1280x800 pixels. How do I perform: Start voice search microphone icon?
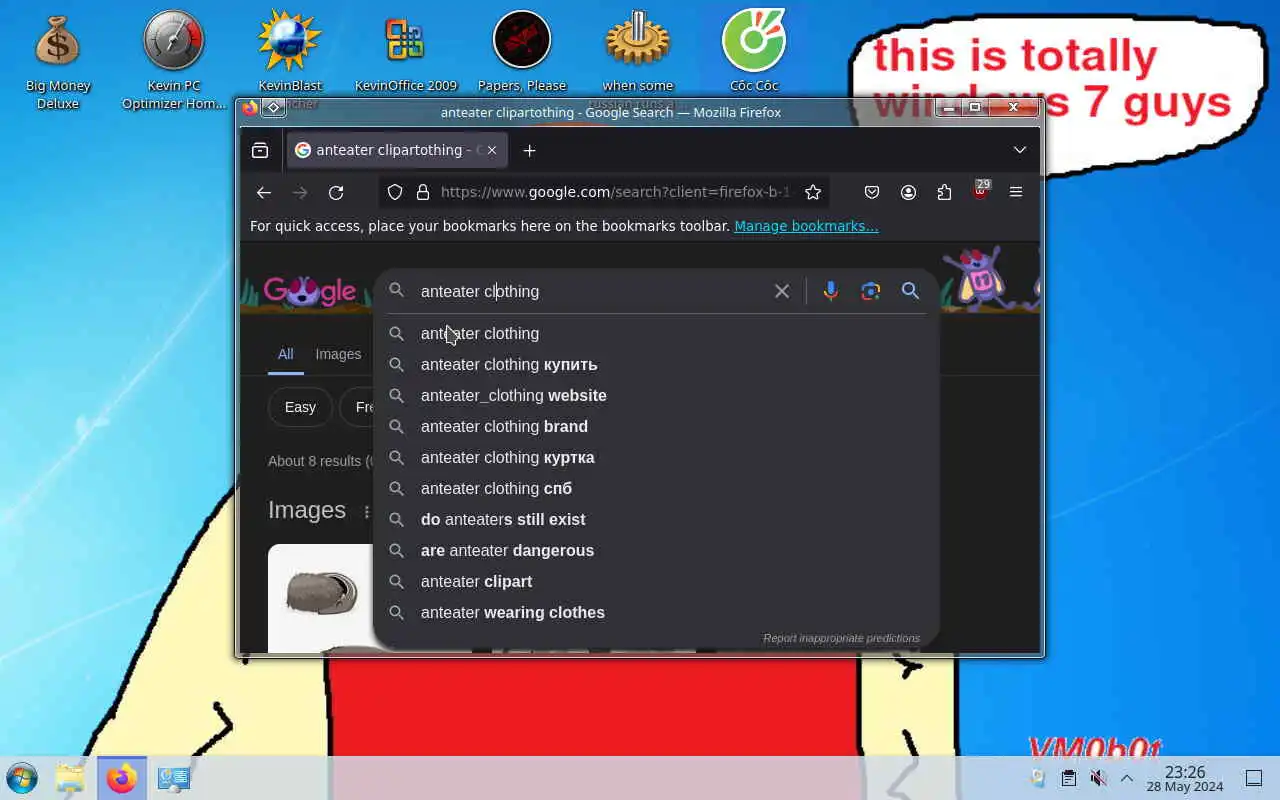click(x=830, y=291)
